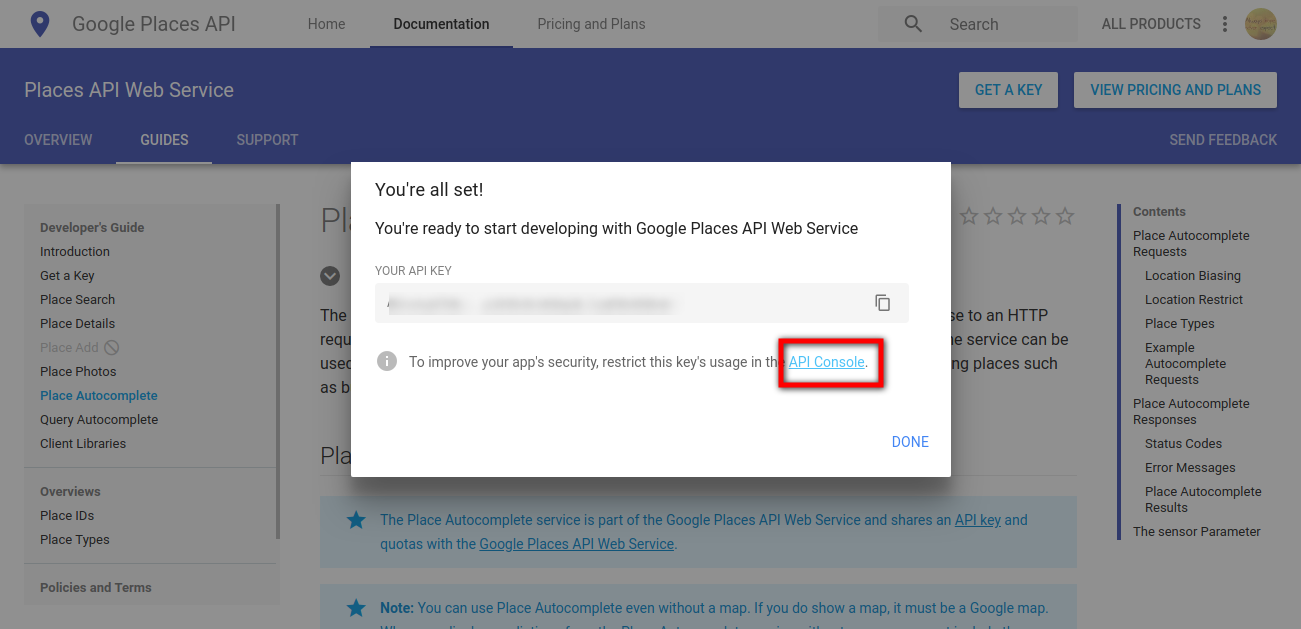Click the blurred API key field

tap(642, 303)
